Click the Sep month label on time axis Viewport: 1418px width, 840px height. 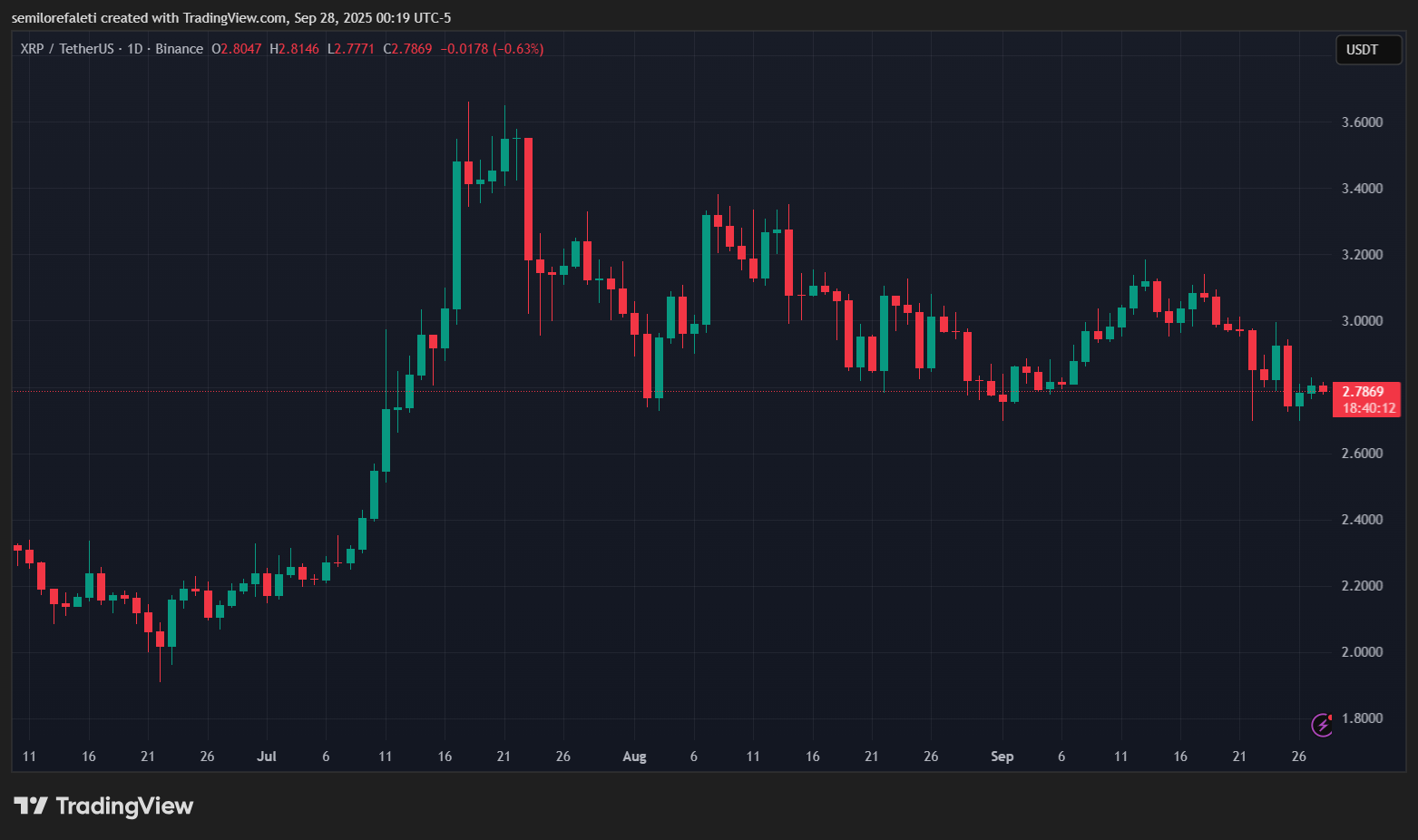[x=1002, y=757]
